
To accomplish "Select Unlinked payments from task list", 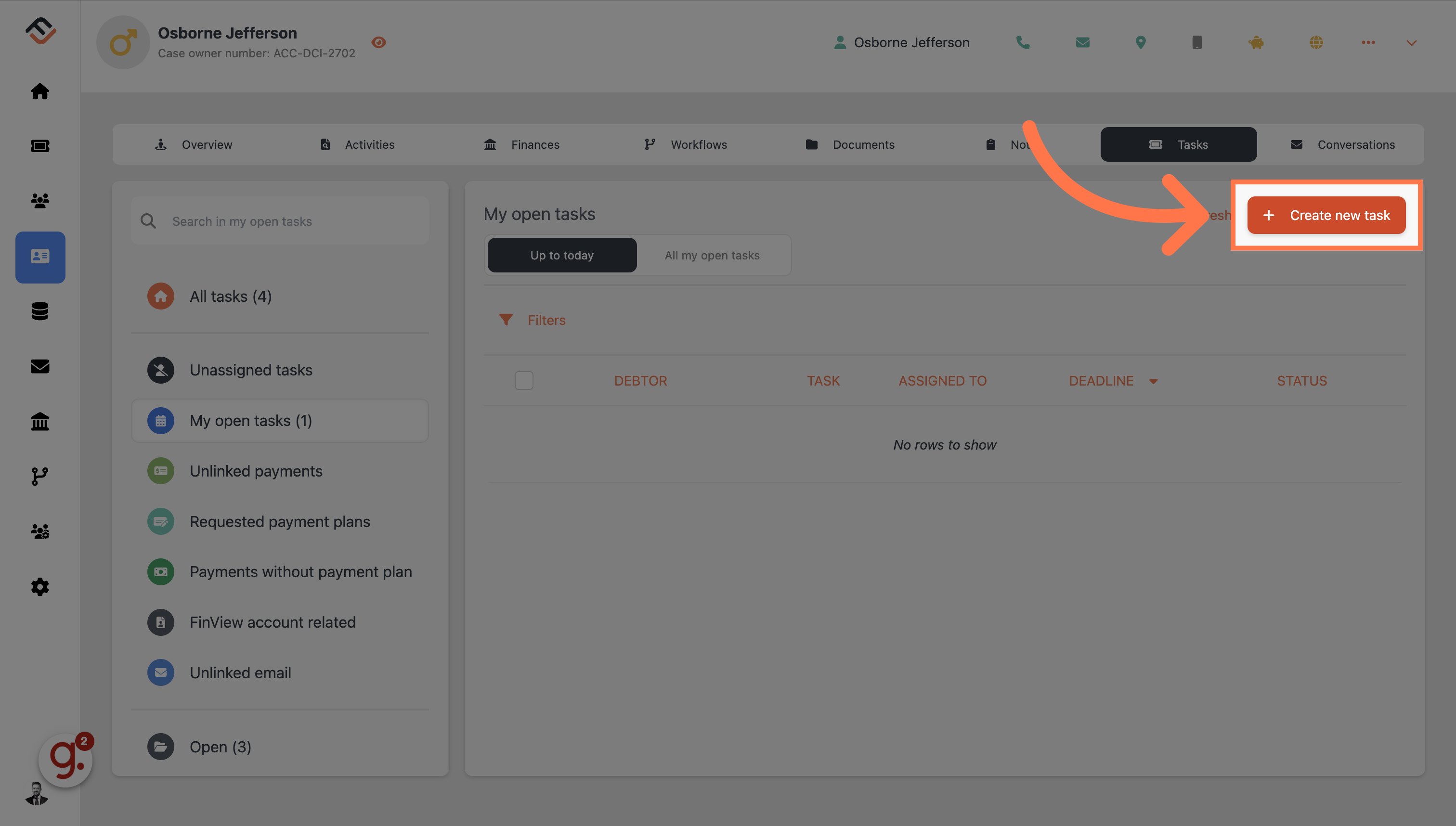I will [256, 471].
